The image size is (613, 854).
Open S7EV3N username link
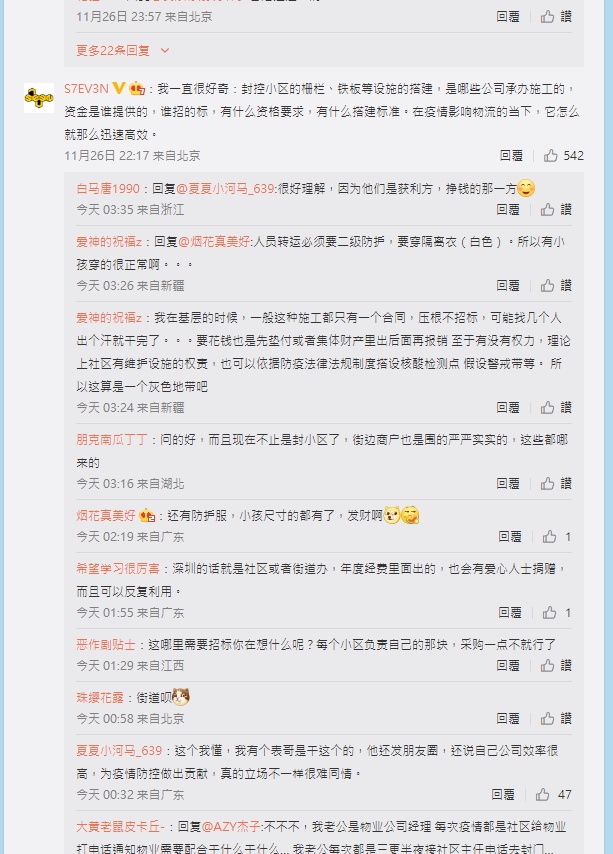click(x=87, y=89)
